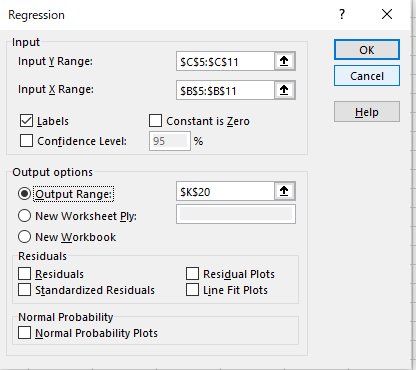Uncheck the Labels checkbox
The width and height of the screenshot is (416, 370).
pyautogui.click(x=26, y=121)
